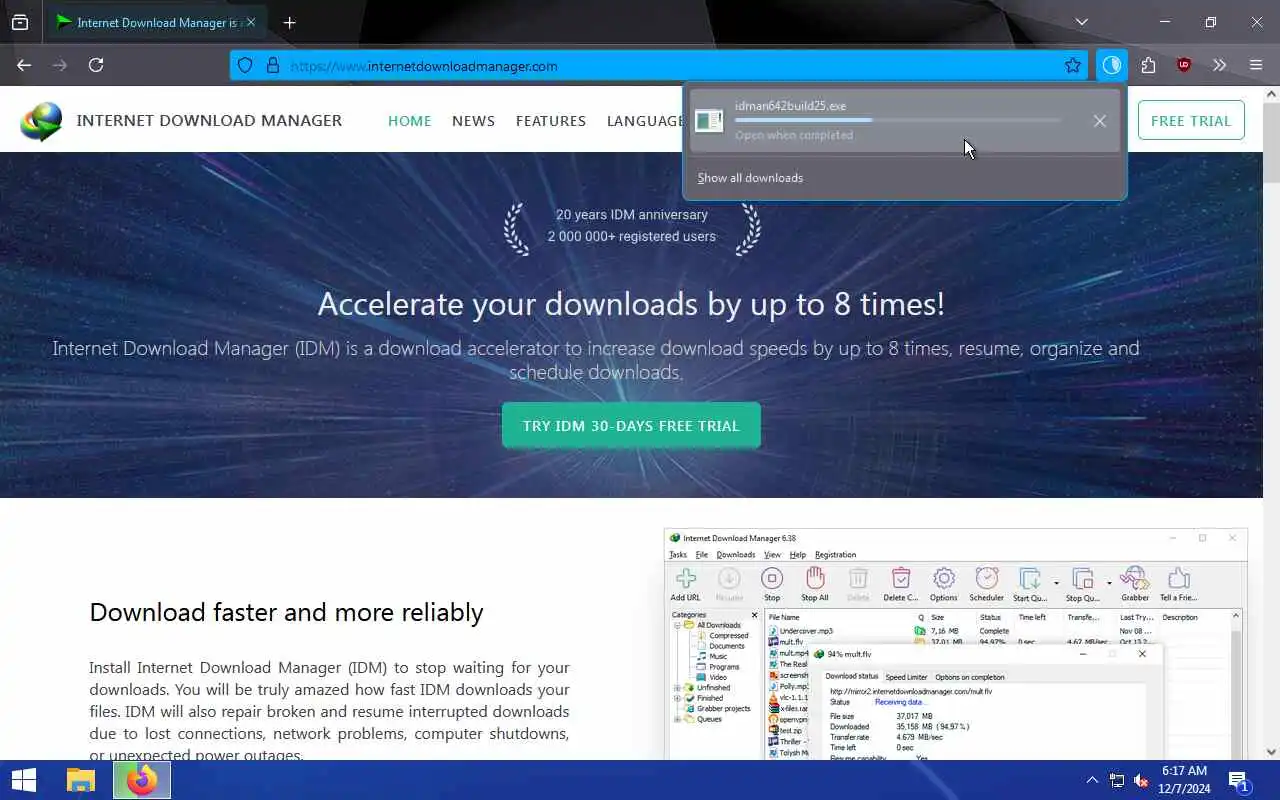The image size is (1280, 800).
Task: Open the notification center icon
Action: point(1238,780)
